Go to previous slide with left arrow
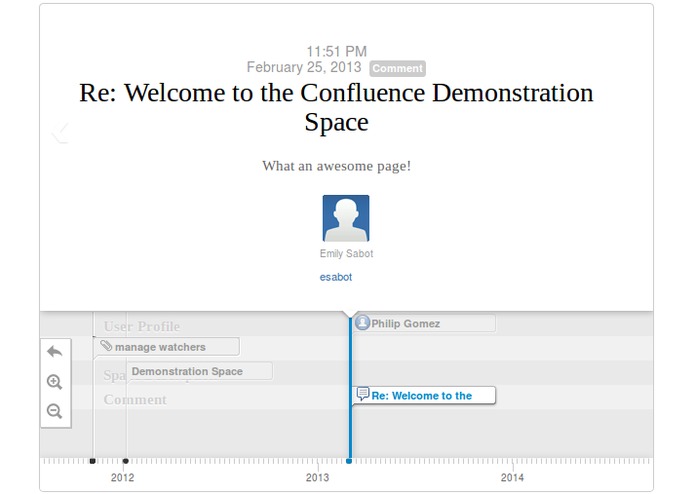The image size is (695, 494). [60, 133]
